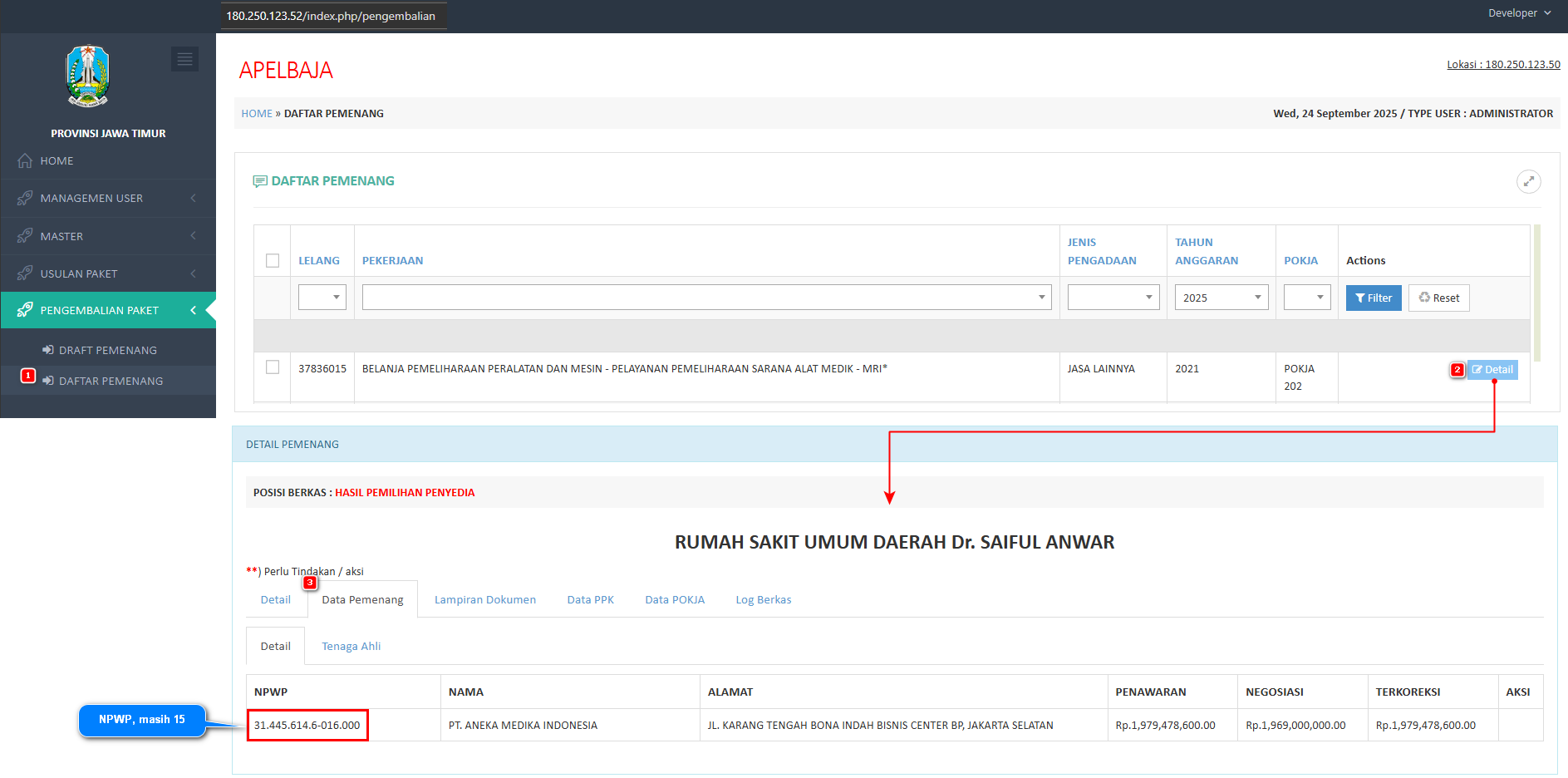This screenshot has height=778, width=1568.
Task: Open the Developer dropdown in top bar
Action: (x=1518, y=13)
